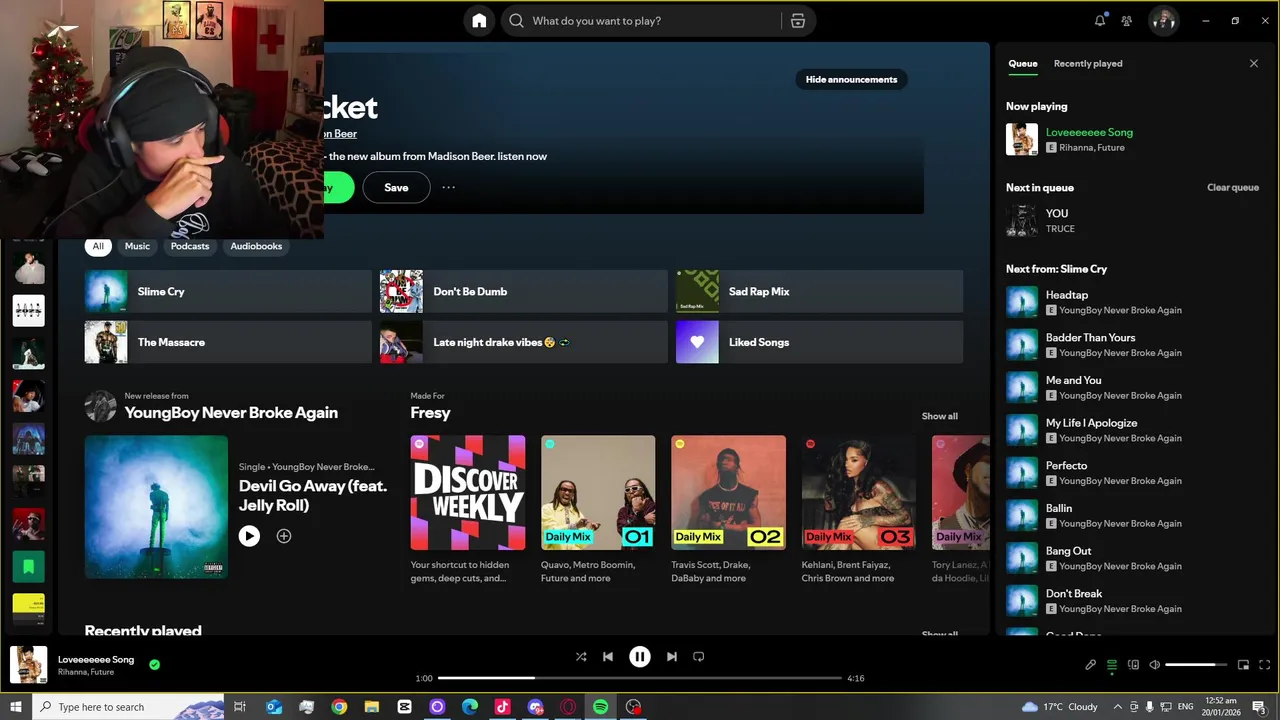Show hidden system tray icons

[x=1117, y=707]
